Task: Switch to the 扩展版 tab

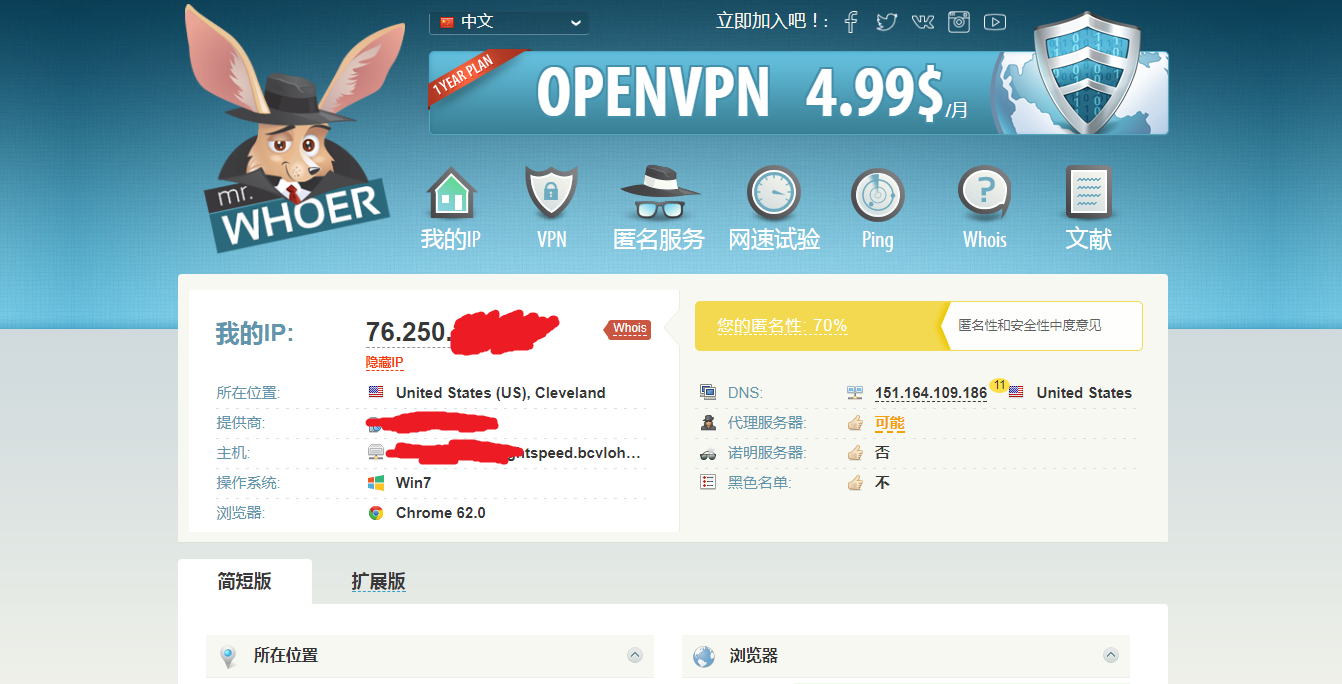Action: [x=378, y=582]
